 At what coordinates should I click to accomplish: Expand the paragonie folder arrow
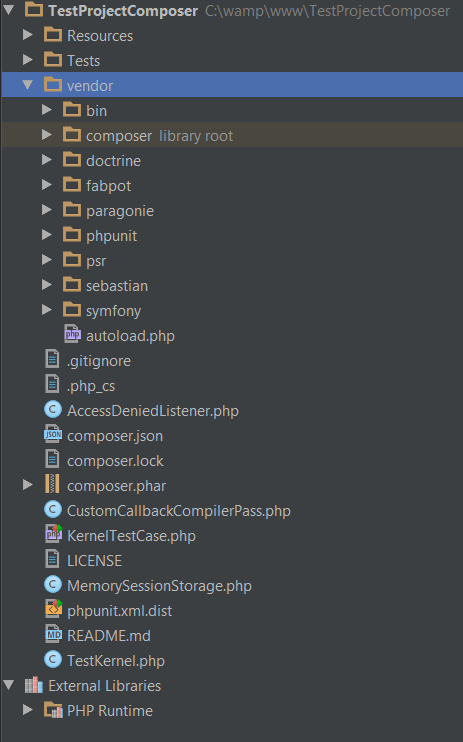[47, 210]
